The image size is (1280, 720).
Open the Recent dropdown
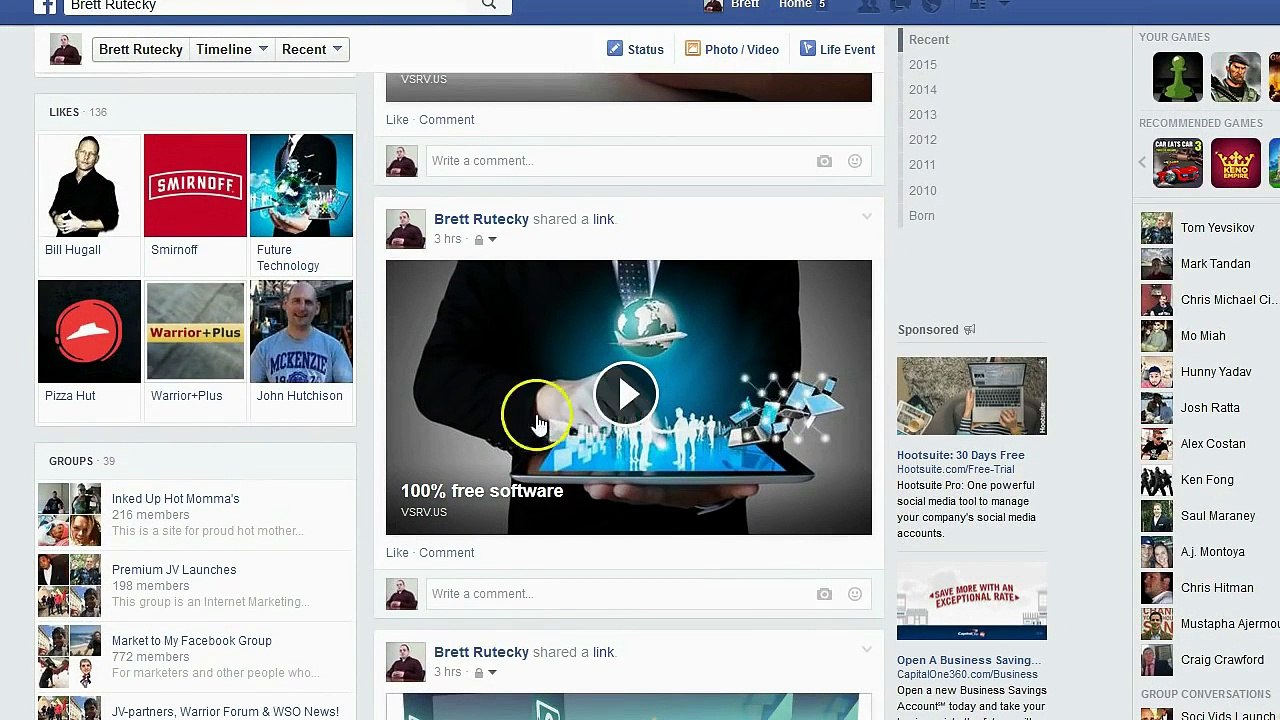coord(311,49)
